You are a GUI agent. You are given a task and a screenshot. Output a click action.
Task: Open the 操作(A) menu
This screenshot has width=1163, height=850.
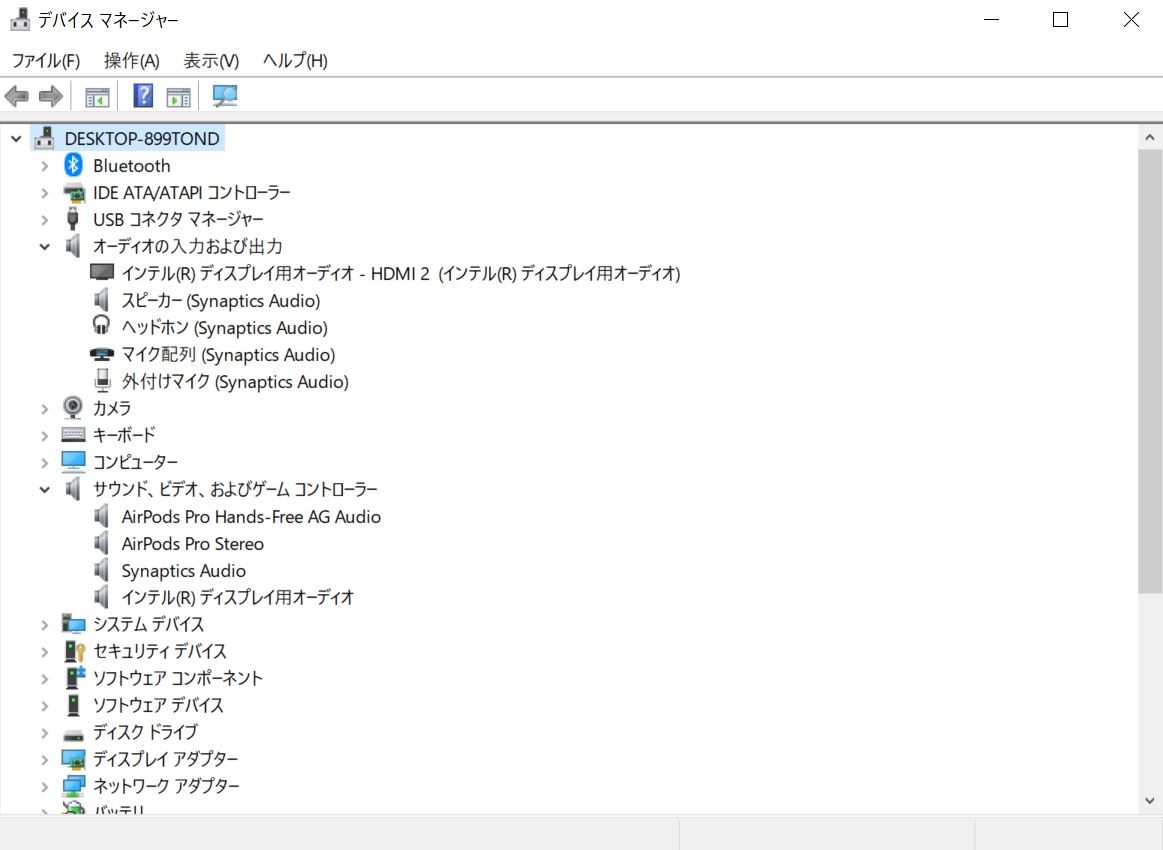[131, 60]
